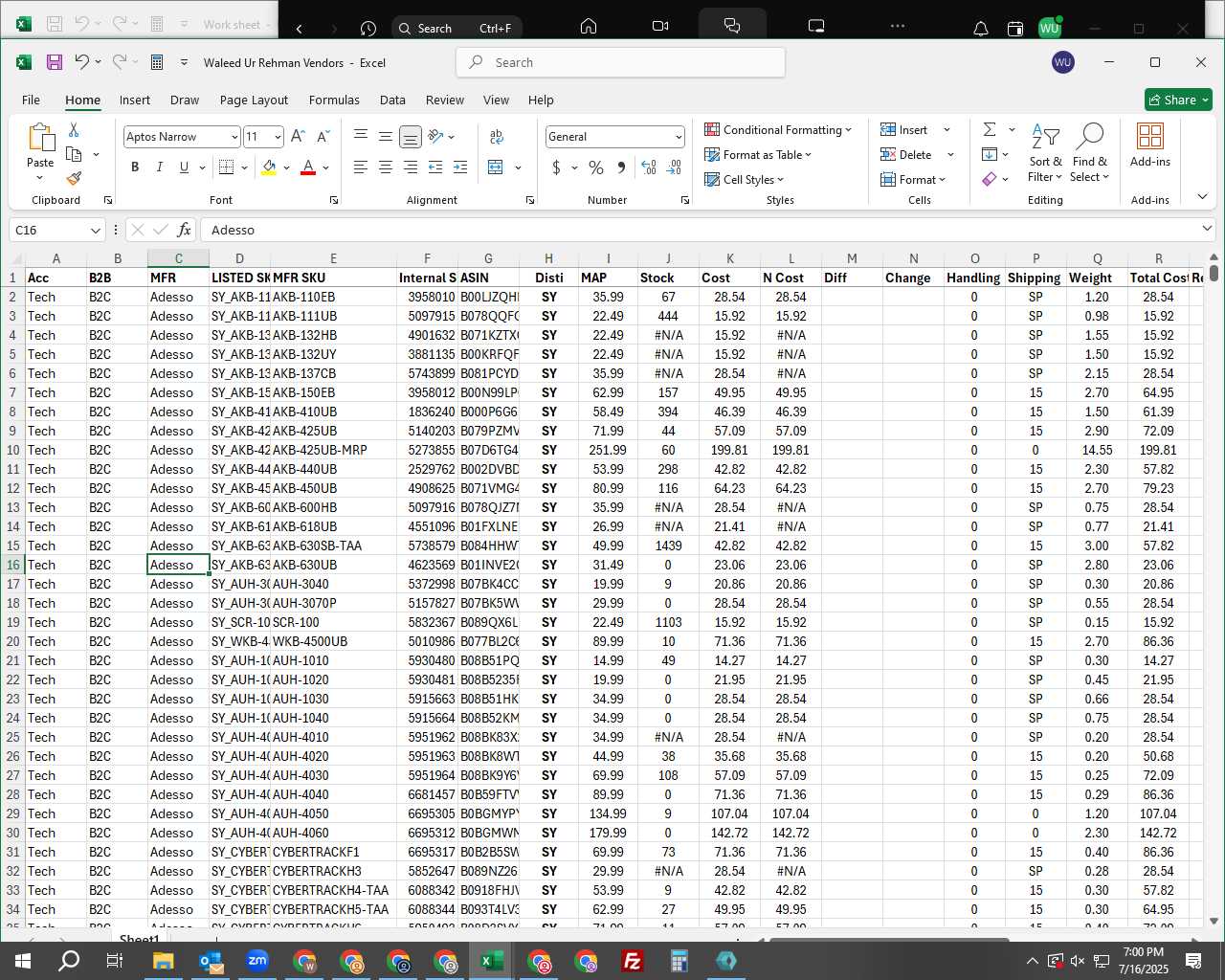
Task: Toggle Wrap Text
Action: 496,137
